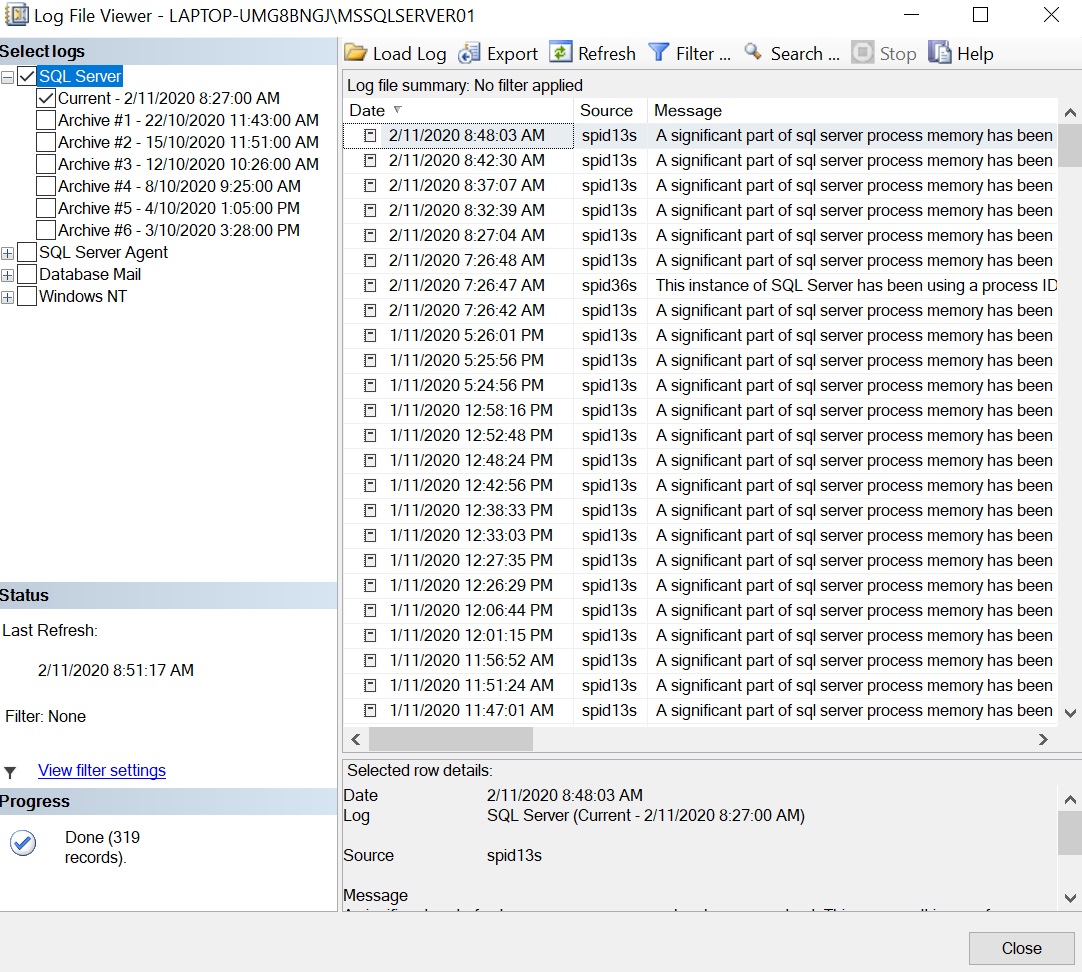The width and height of the screenshot is (1082, 972).
Task: Click the Help book icon
Action: coord(939,52)
